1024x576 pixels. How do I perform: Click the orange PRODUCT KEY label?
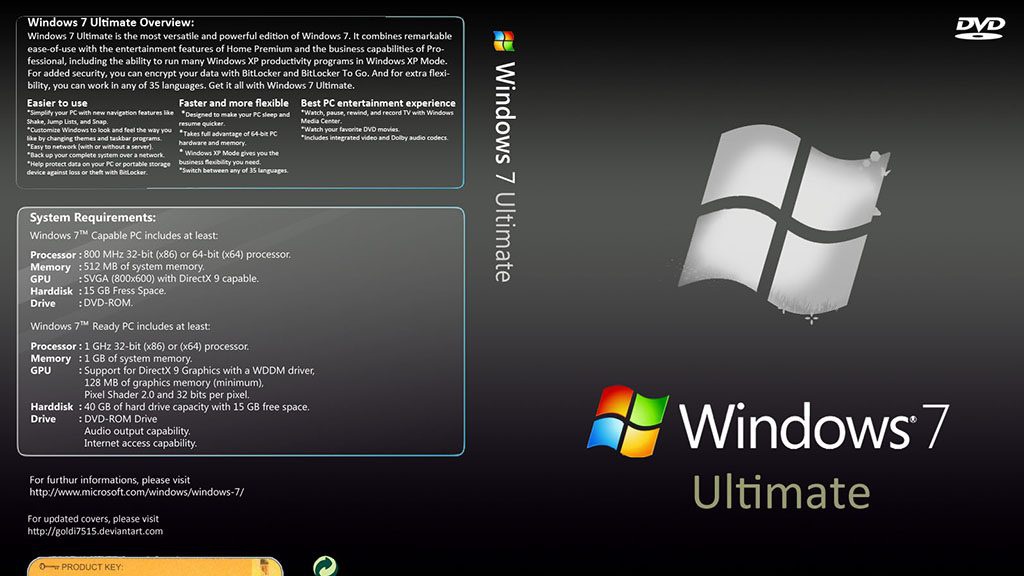pos(155,567)
